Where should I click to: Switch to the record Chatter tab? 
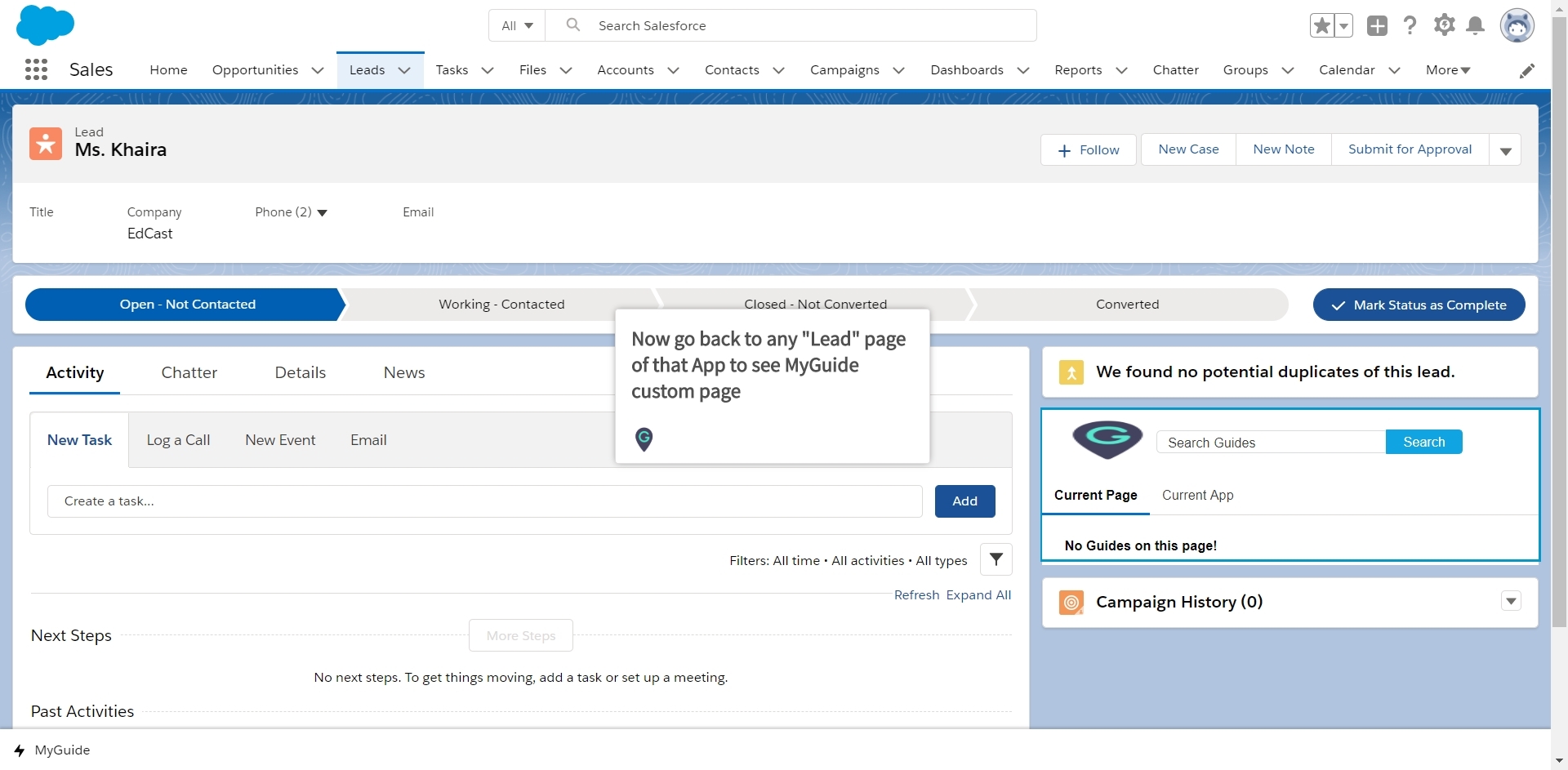tap(189, 372)
